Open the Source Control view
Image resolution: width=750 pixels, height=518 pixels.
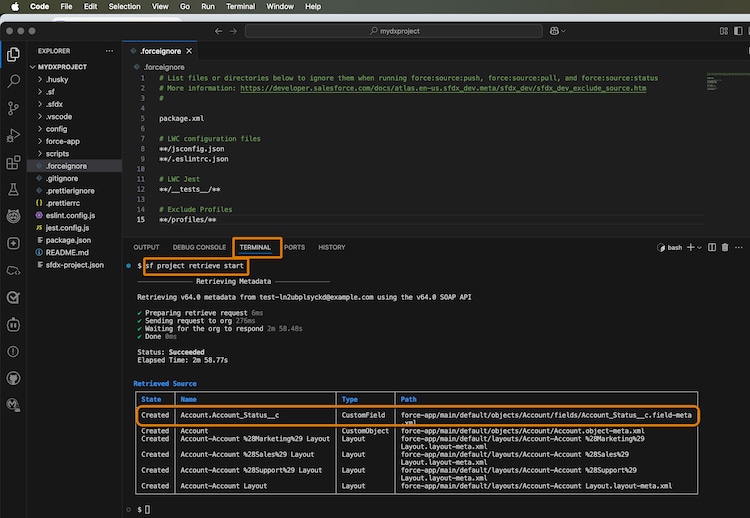pyautogui.click(x=13, y=109)
